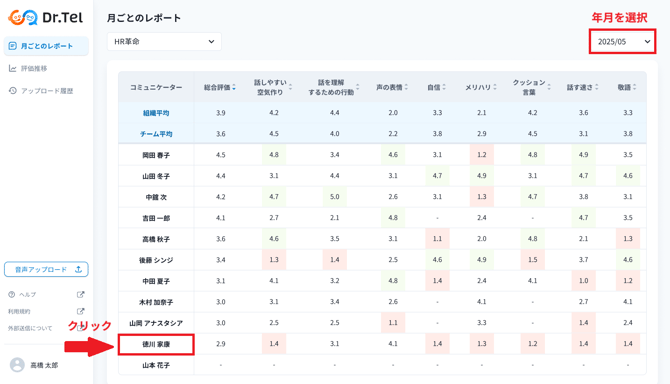Select communicator 木村 加奈子

point(156,302)
